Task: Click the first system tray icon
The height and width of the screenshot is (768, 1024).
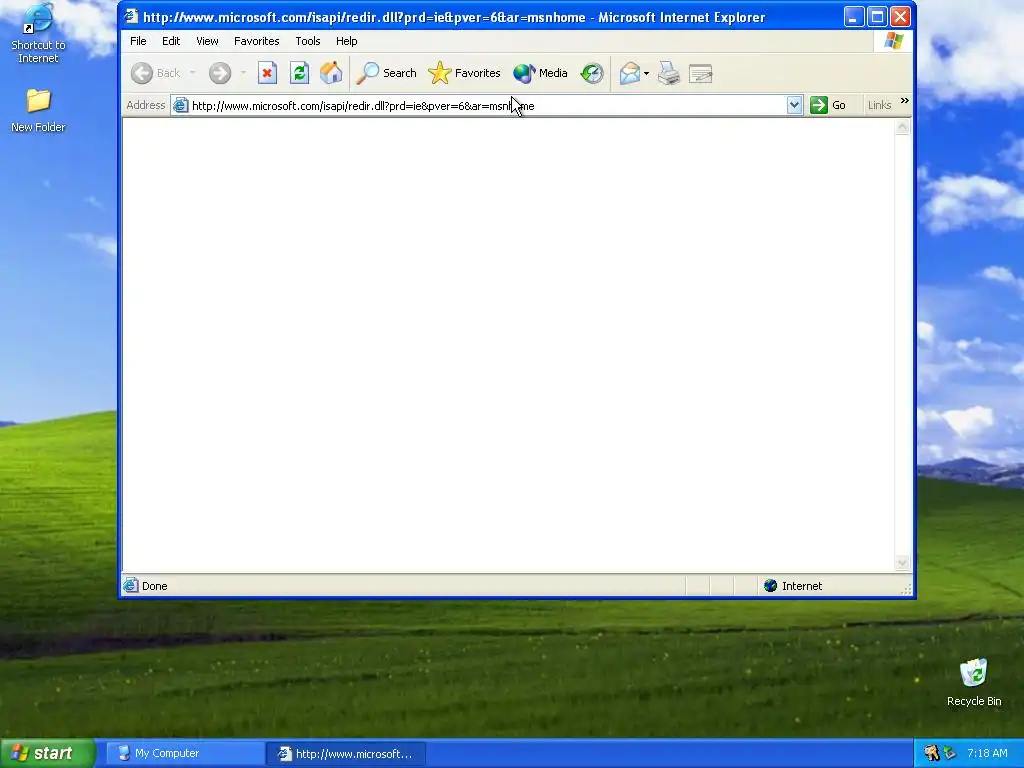Action: [x=932, y=754]
